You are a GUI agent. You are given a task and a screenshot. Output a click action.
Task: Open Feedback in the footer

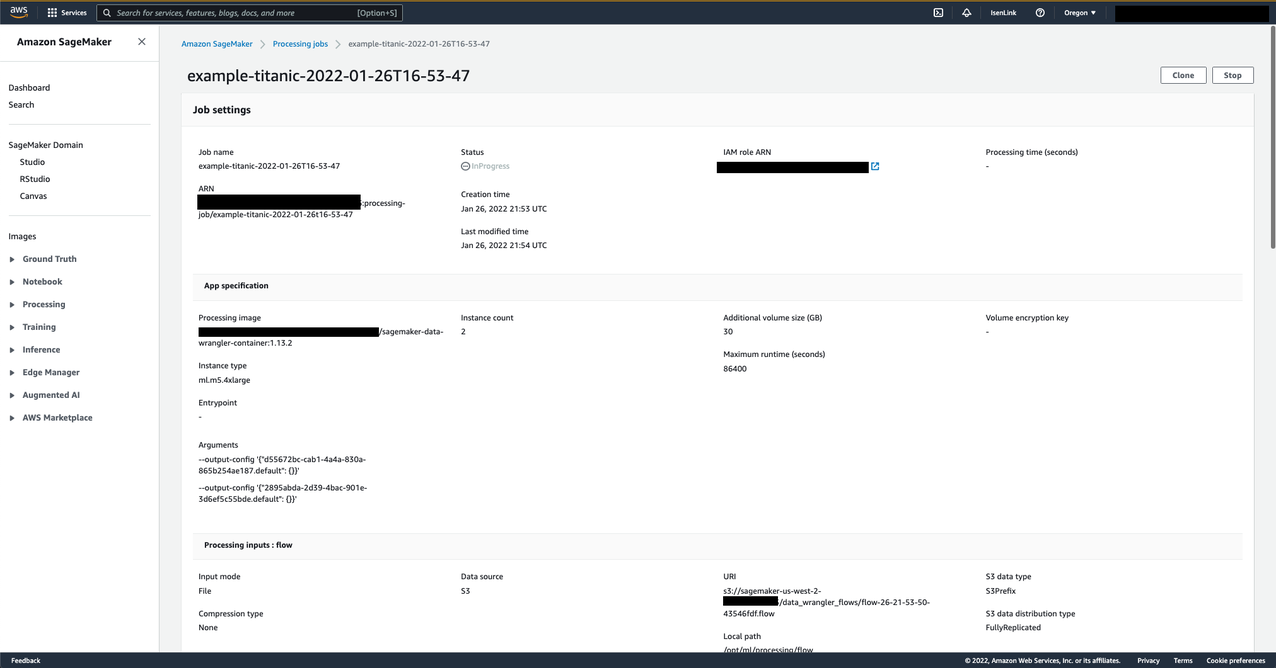coord(25,660)
